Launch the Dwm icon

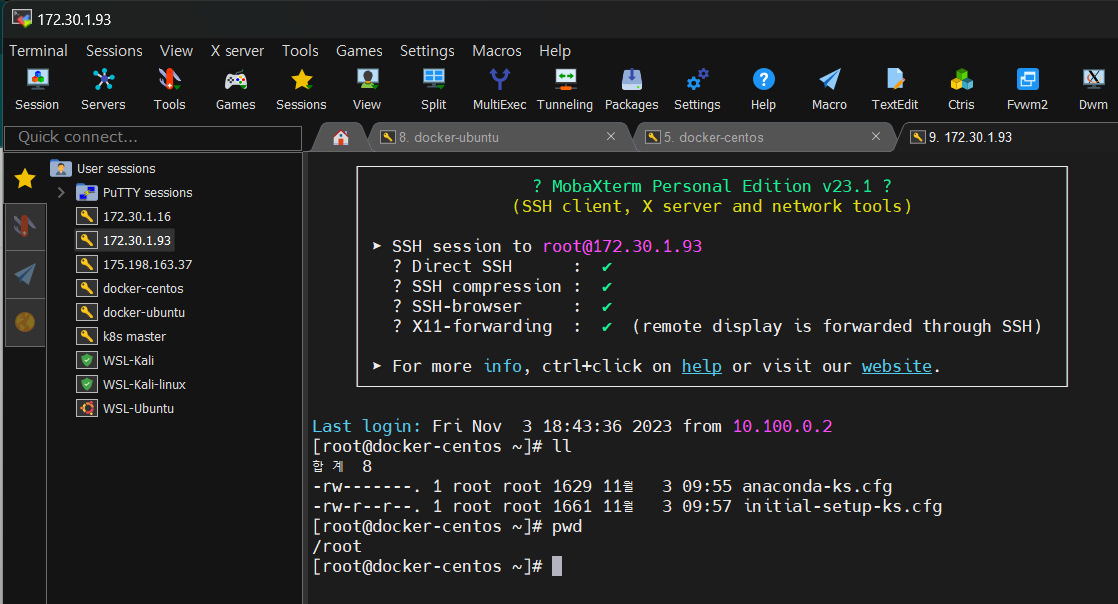tap(1093, 89)
